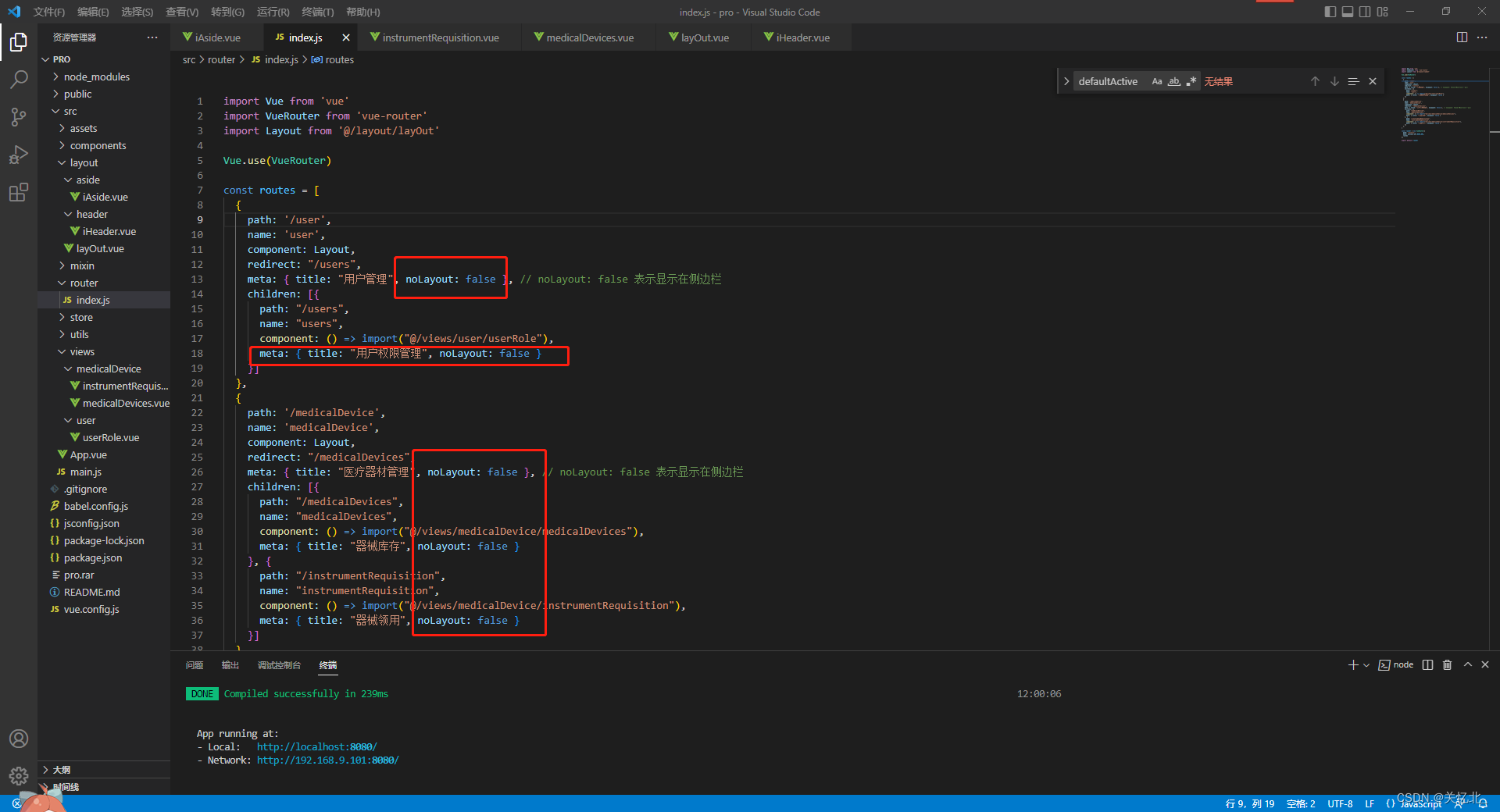
Task: Expand the node_modules folder
Action: (104, 77)
